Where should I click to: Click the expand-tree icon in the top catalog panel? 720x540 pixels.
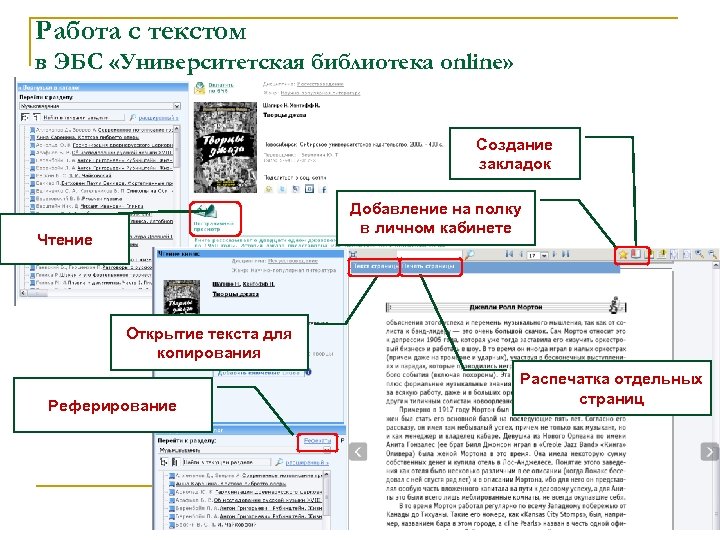[x=25, y=118]
